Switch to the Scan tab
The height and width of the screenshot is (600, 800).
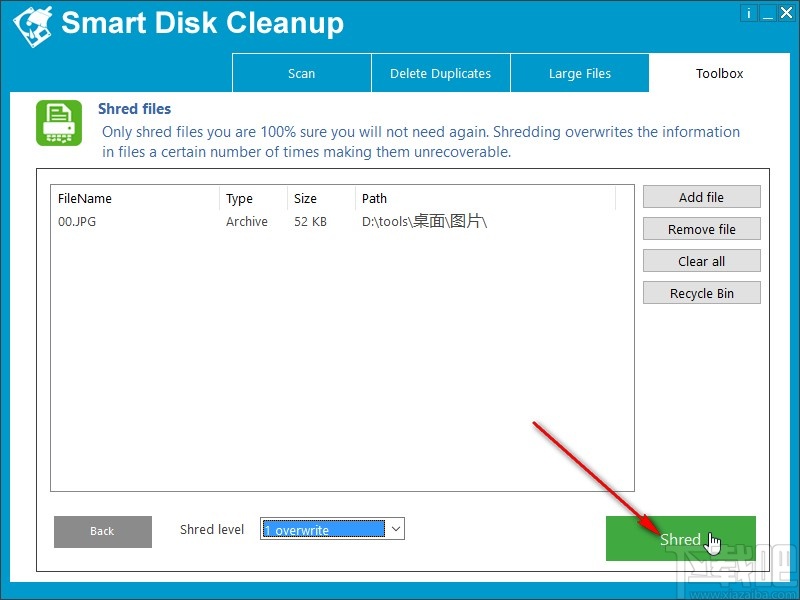[302, 73]
